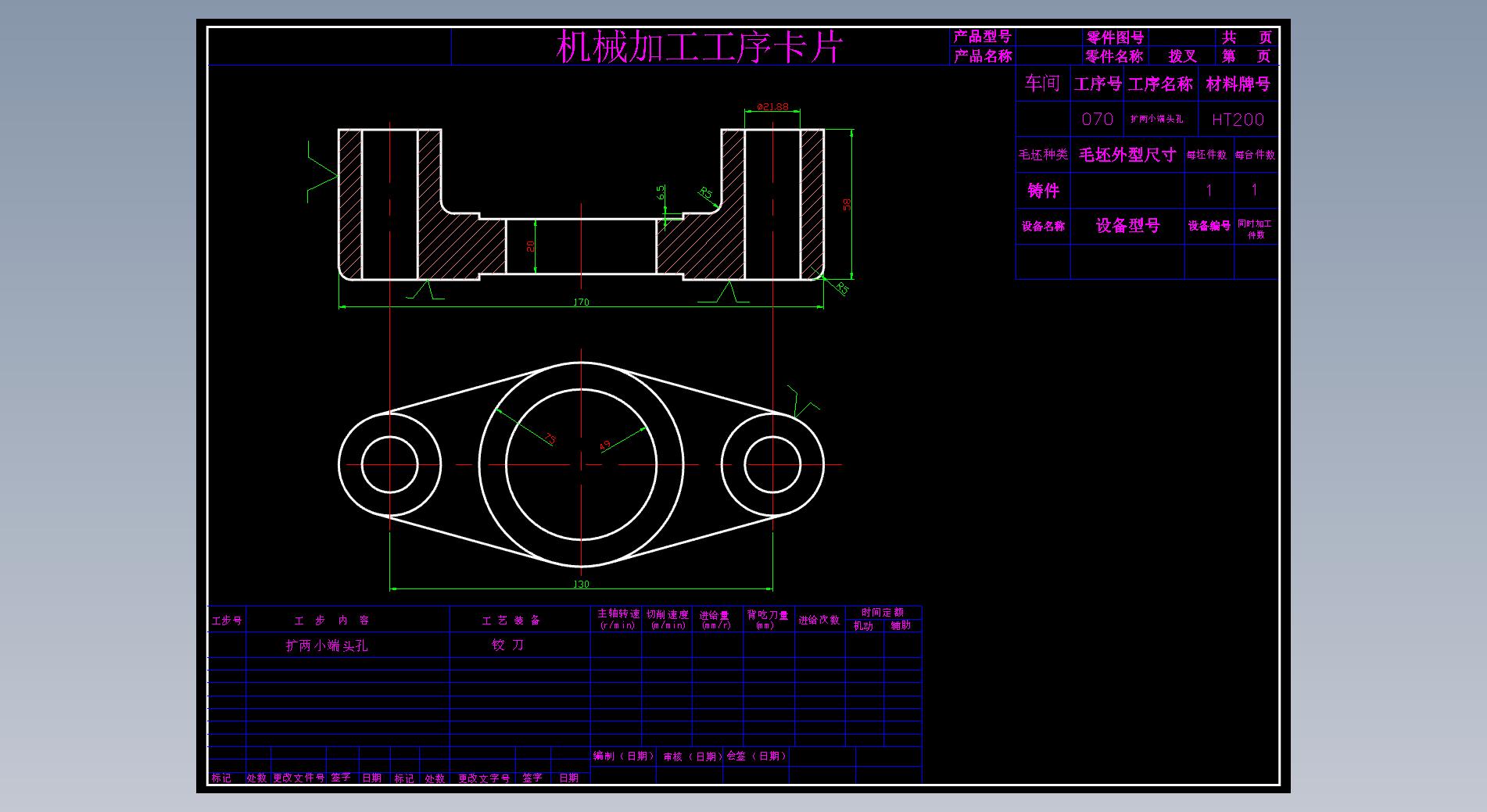Viewport: 1487px width, 812px height.
Task: Select the '产品名称' label cell
Action: (982, 56)
